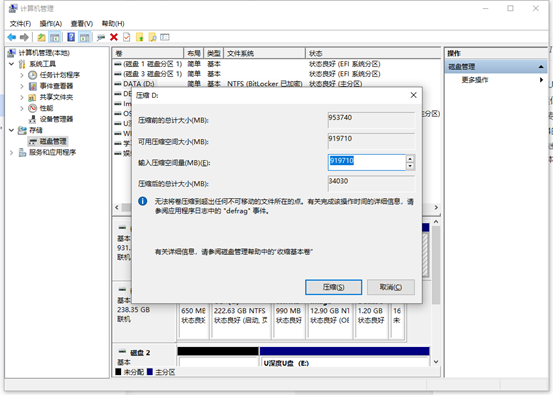Open the 帮助(H) menu

(x=113, y=24)
